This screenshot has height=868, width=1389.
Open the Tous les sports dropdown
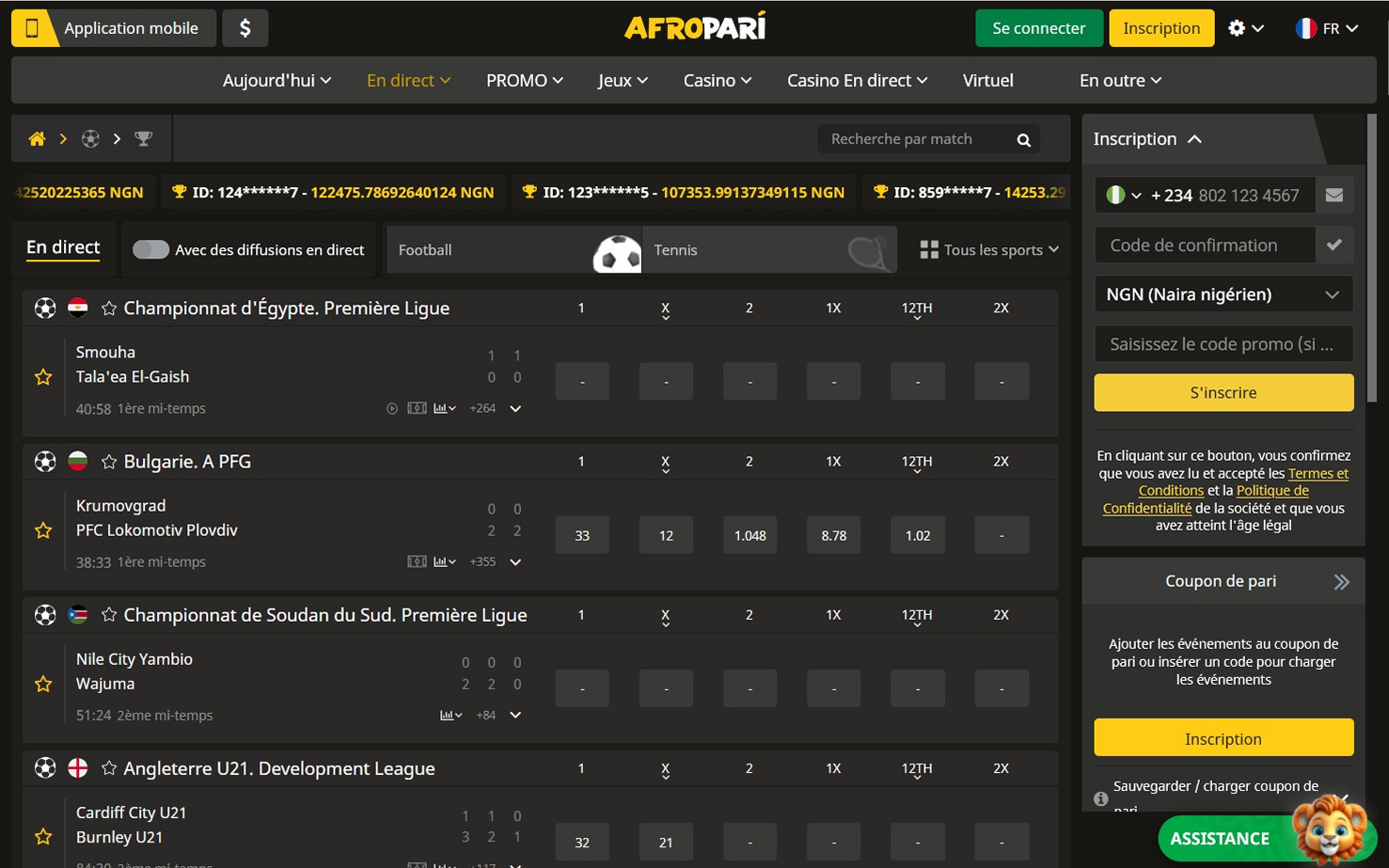pos(989,250)
